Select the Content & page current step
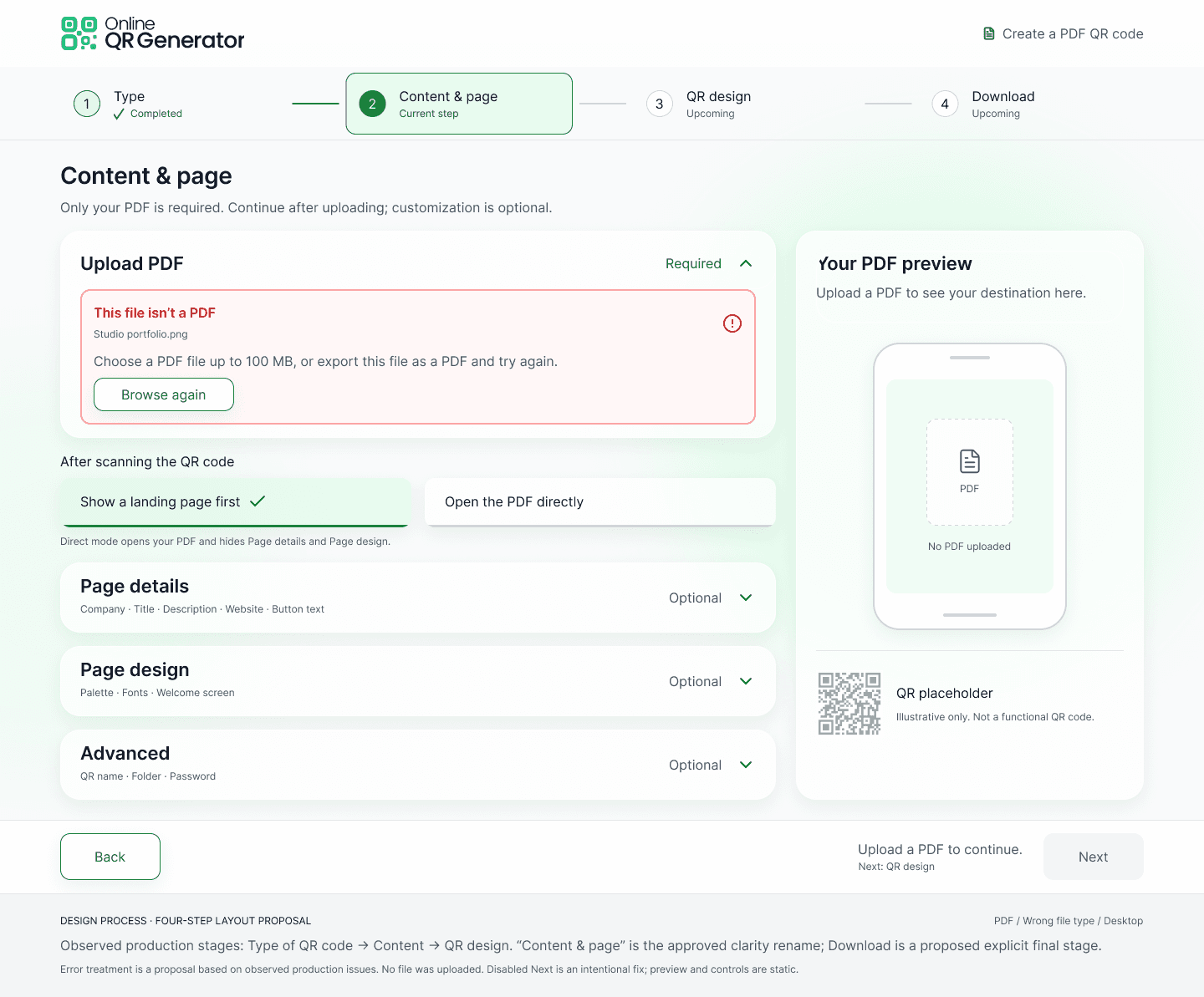 click(x=459, y=104)
